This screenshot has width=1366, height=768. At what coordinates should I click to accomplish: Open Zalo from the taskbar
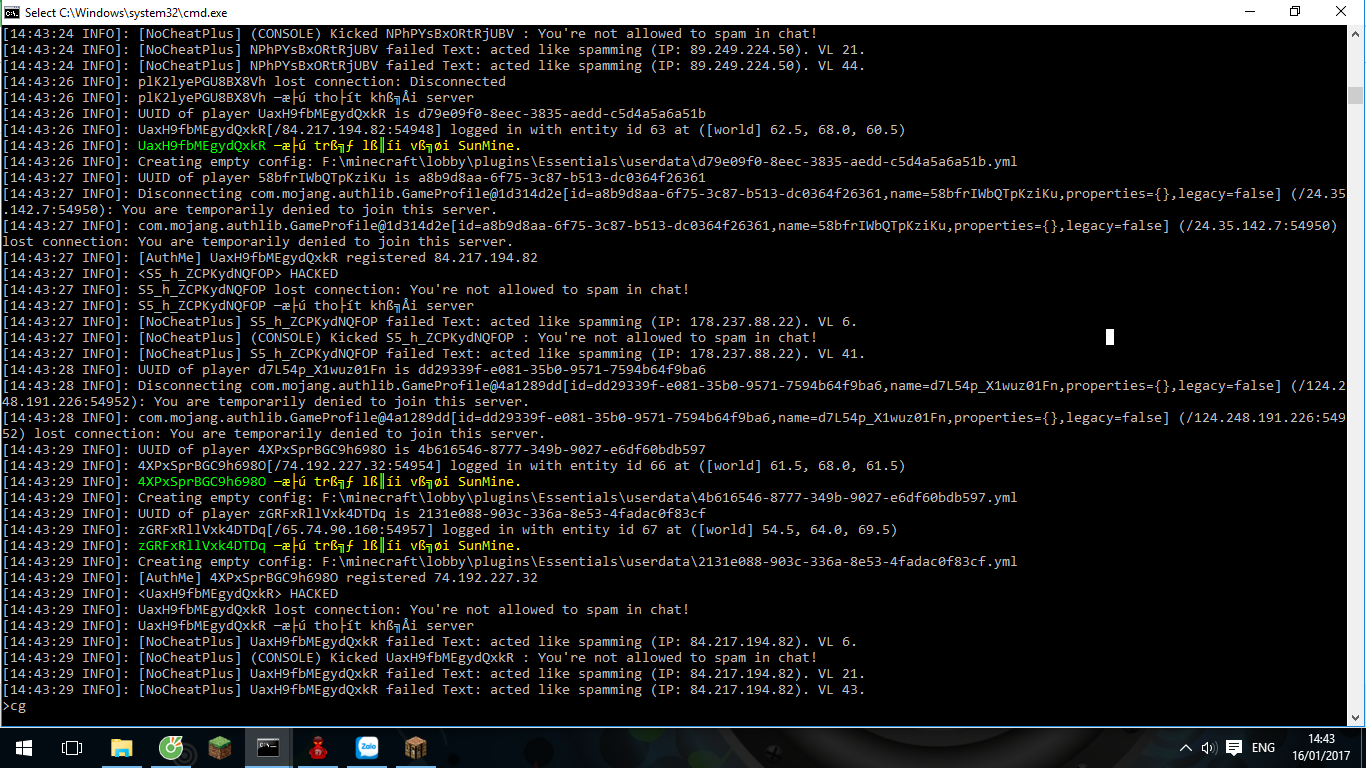(367, 747)
